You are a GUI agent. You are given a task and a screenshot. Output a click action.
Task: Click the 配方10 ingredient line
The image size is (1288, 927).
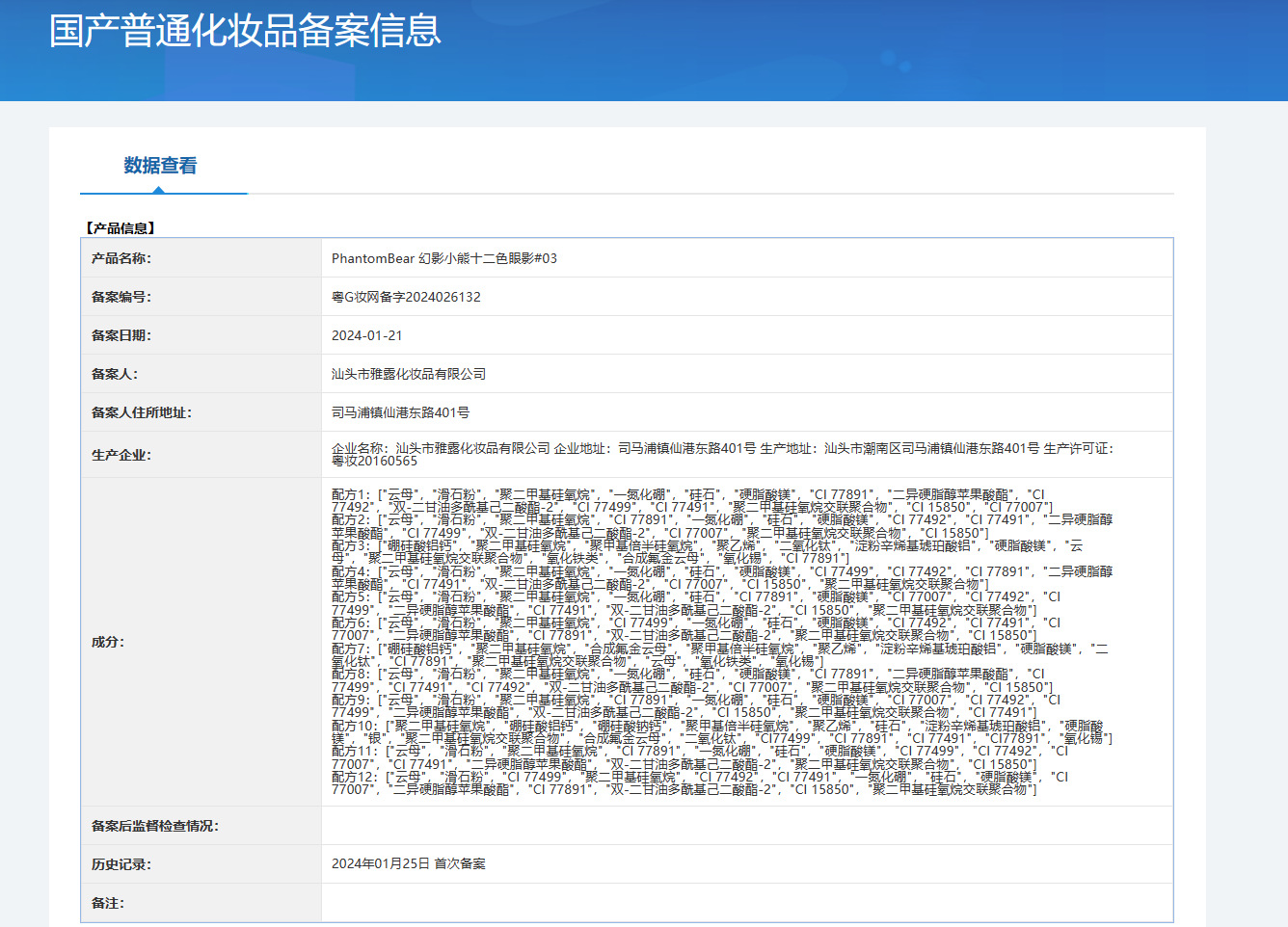tap(722, 732)
